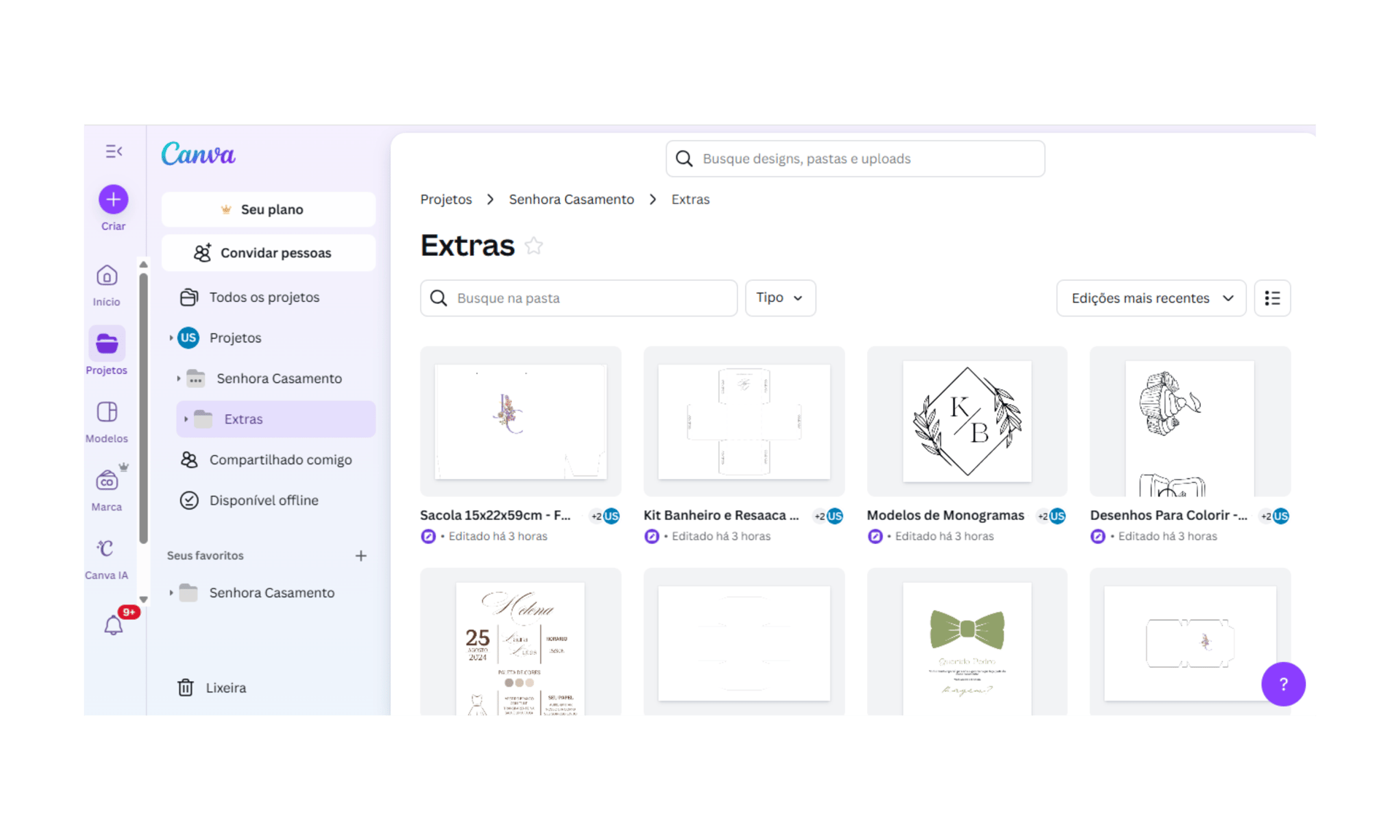Click the sidebar vertical scrollbar

144,408
